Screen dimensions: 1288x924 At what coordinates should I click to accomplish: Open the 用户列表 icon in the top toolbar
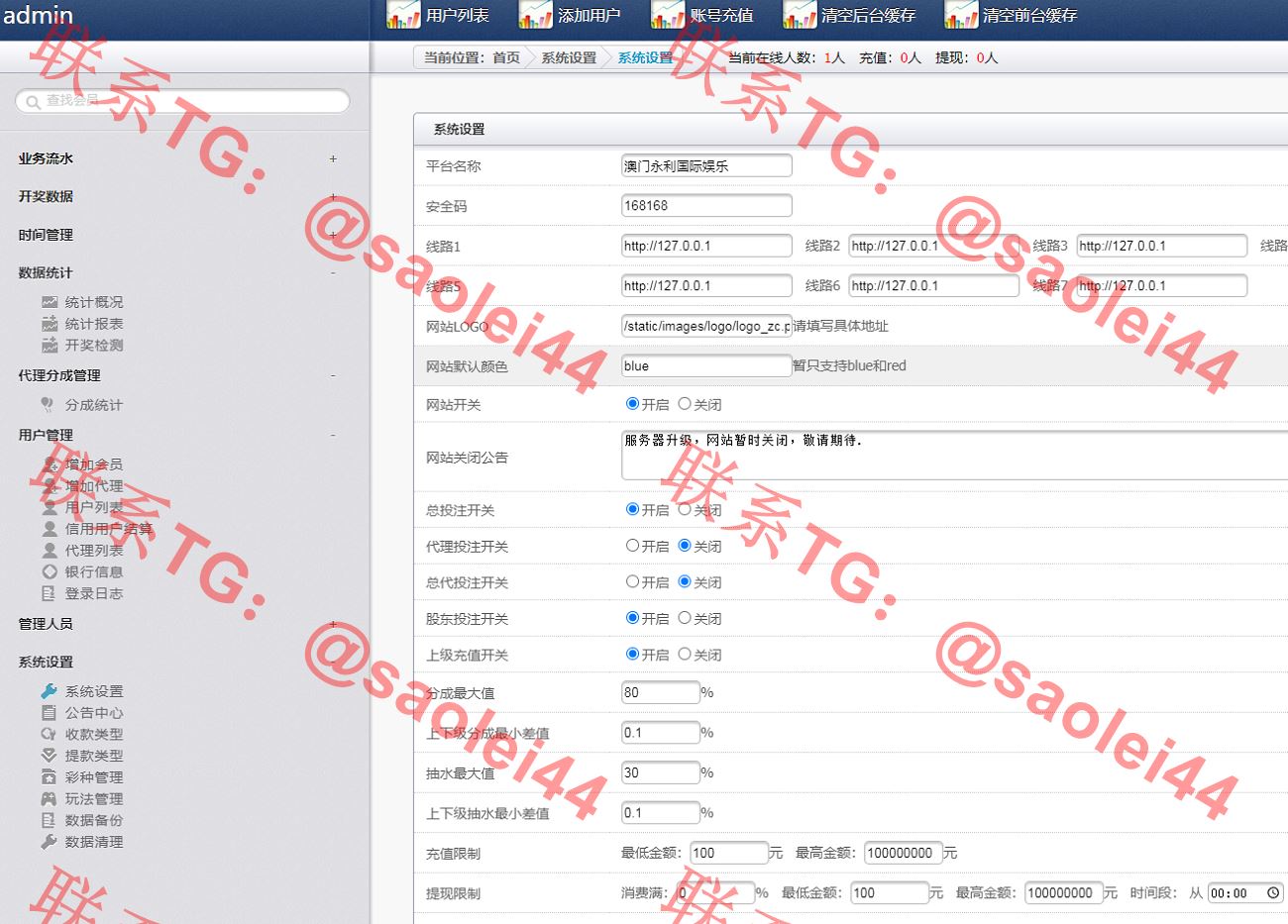tap(403, 15)
